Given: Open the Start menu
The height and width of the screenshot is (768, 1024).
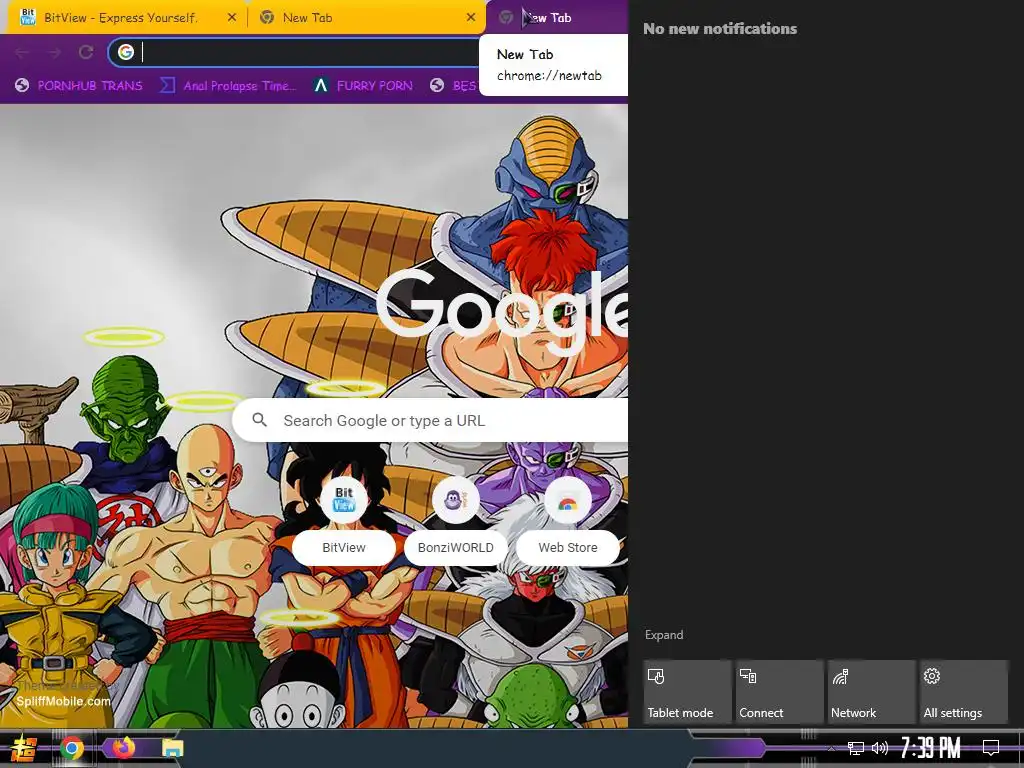Looking at the screenshot, I should click(x=24, y=748).
